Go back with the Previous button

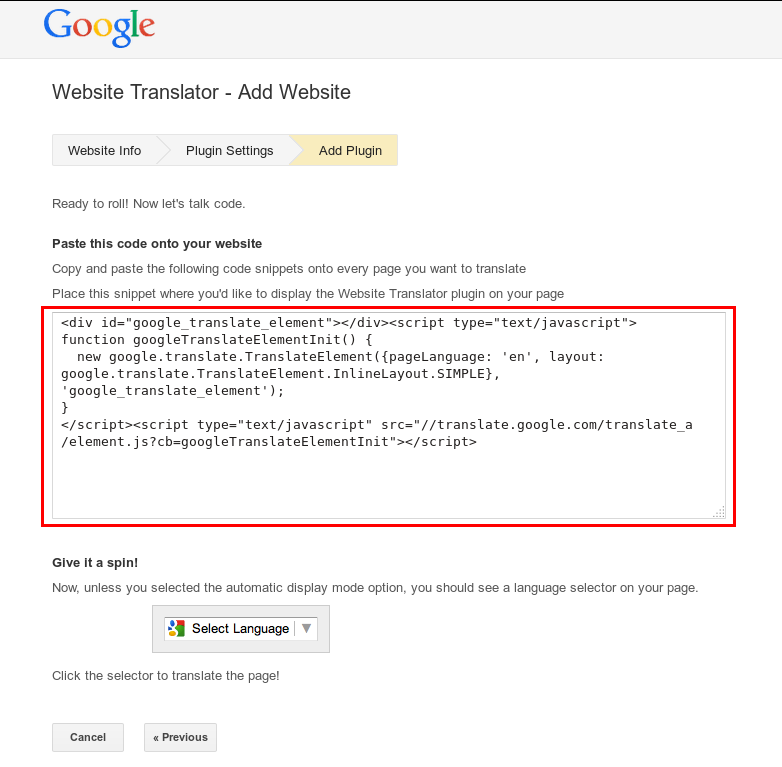click(x=181, y=737)
